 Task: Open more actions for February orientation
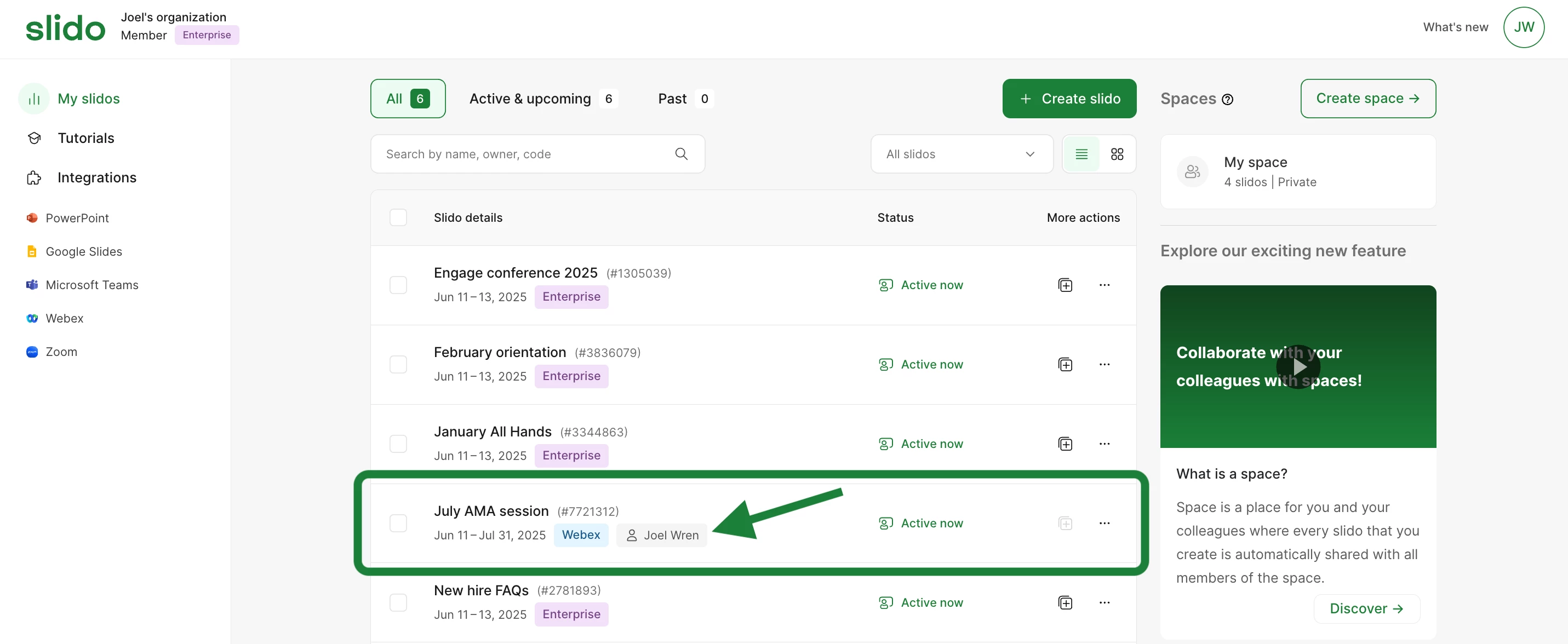(1104, 364)
